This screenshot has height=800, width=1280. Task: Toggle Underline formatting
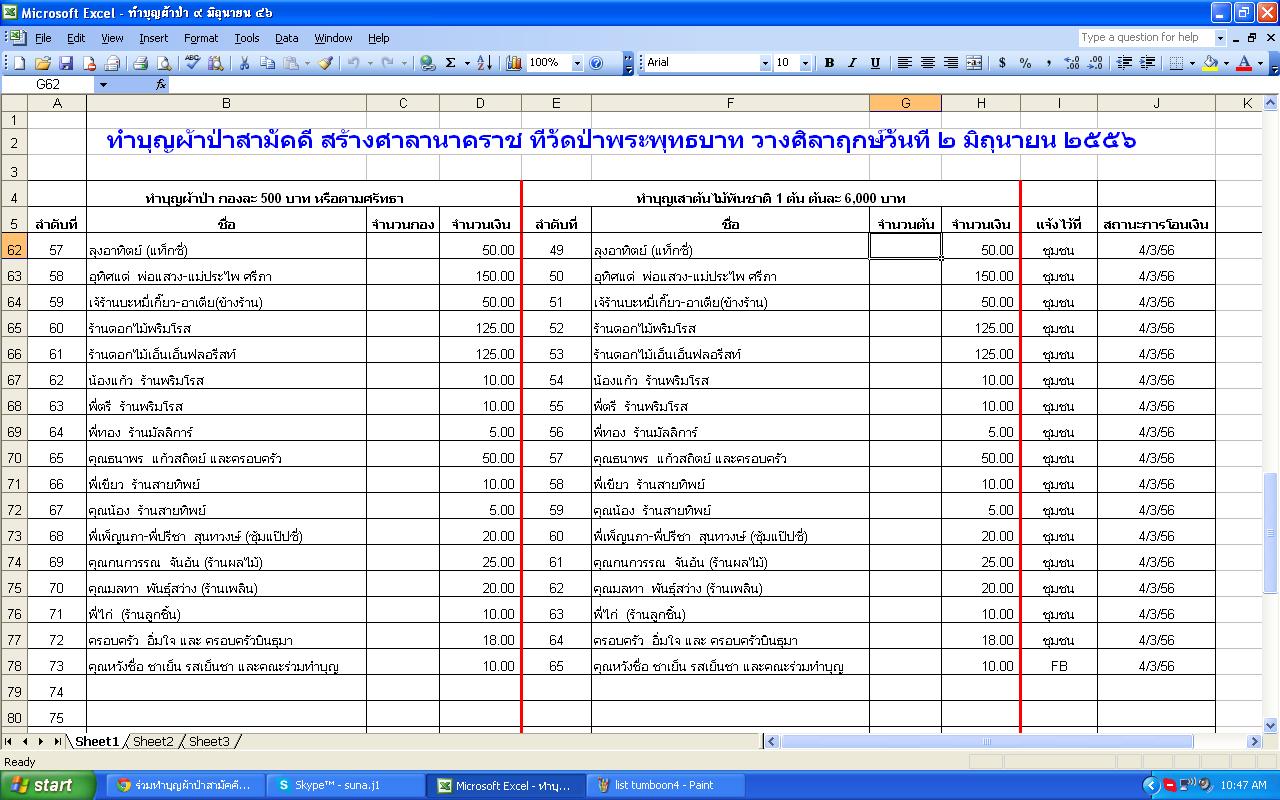point(875,63)
